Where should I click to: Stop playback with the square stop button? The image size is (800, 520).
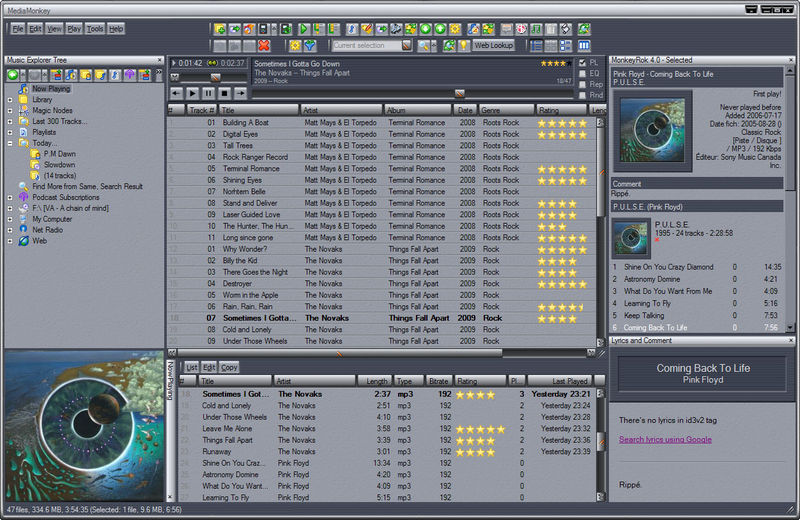click(224, 93)
